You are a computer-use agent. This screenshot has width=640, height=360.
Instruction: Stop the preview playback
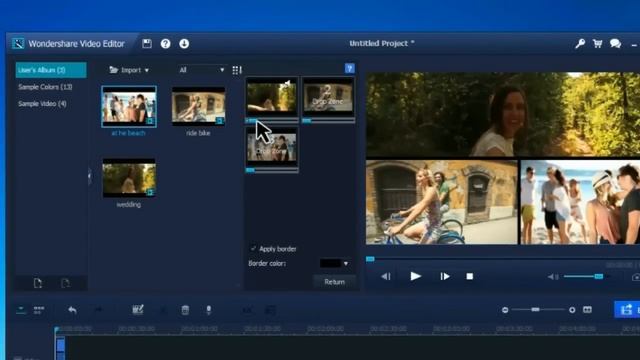click(x=469, y=276)
